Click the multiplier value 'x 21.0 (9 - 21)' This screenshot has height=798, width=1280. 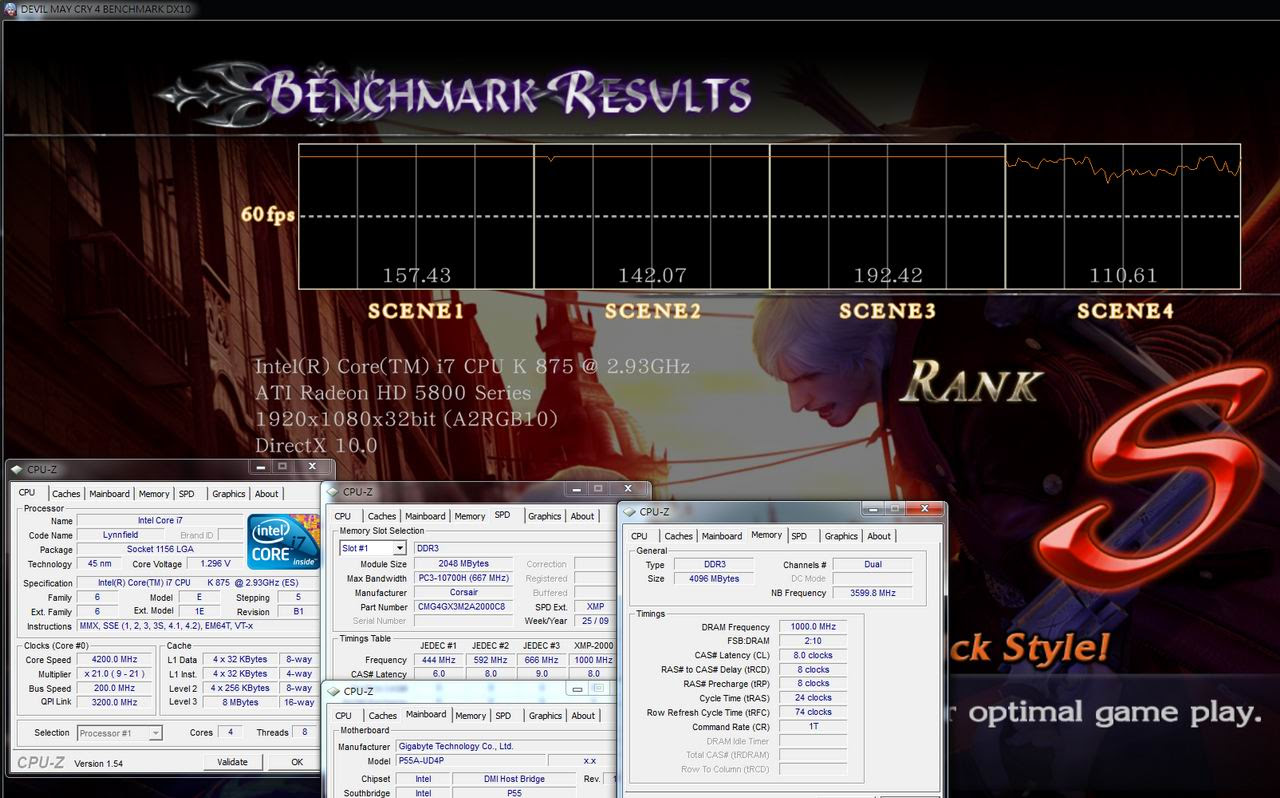coord(115,674)
